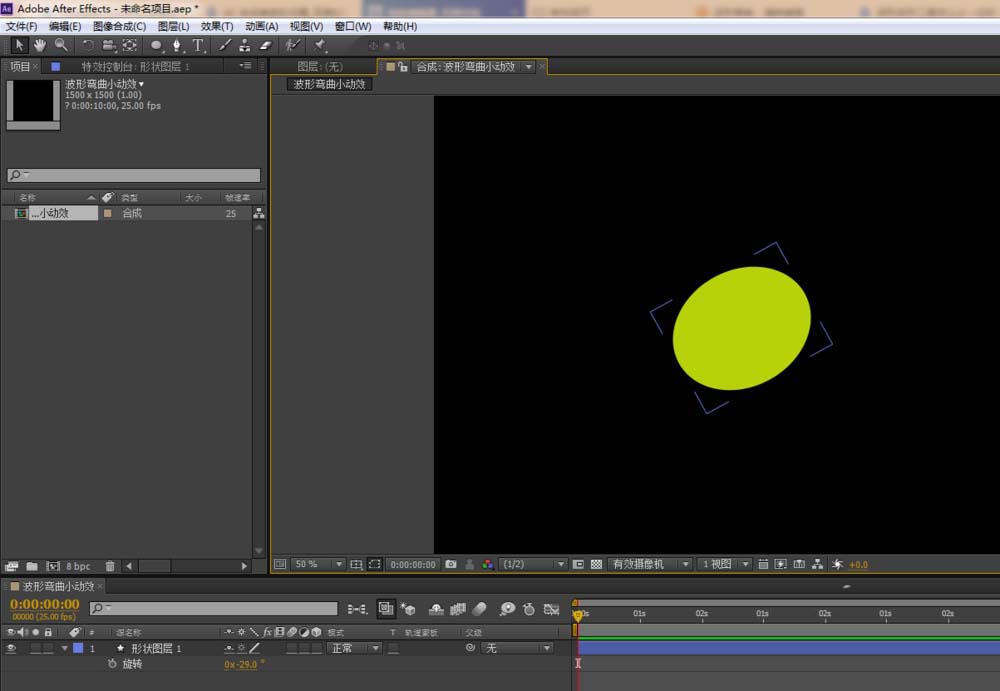
Task: Select the Horizontal Type tool
Action: pos(198,45)
